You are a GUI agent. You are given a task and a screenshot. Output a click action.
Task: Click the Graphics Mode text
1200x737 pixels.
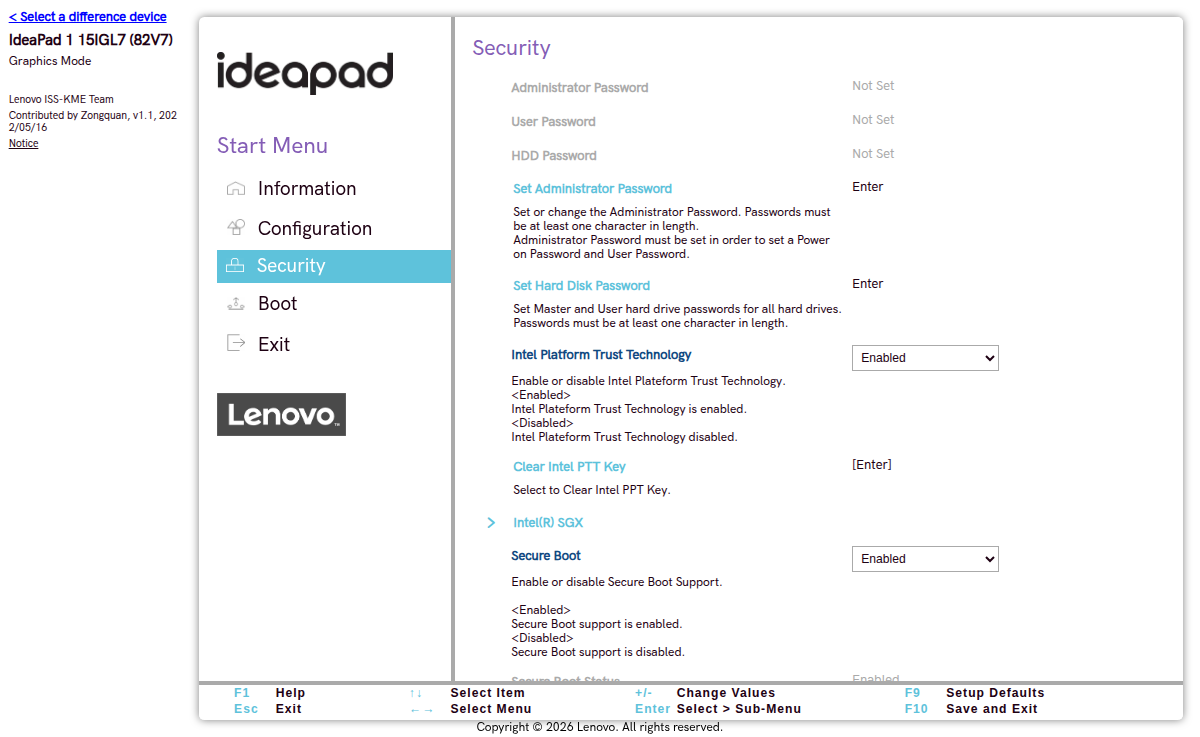pyautogui.click(x=50, y=61)
